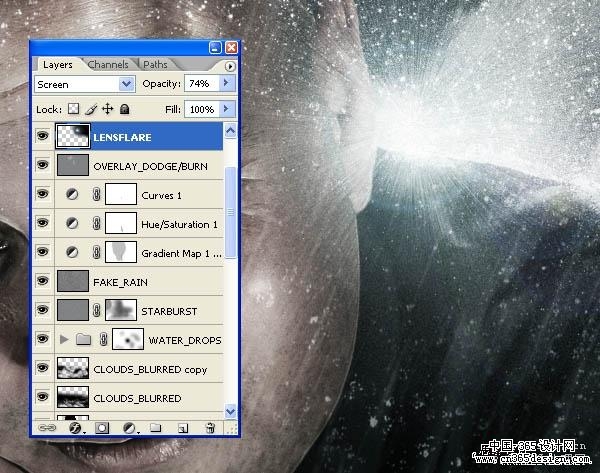Select the LENSFLARE layer name
This screenshot has width=600, height=473.
pos(122,137)
